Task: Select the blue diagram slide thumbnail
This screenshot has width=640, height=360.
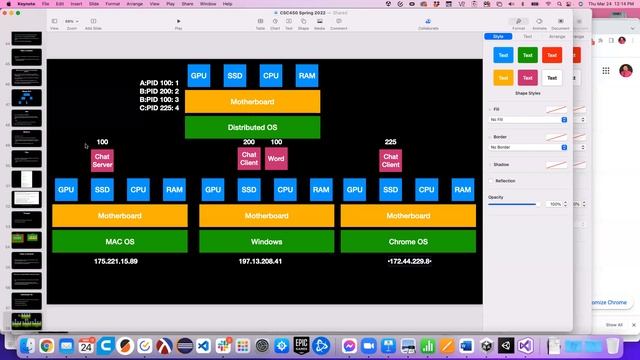Action: [27, 98]
